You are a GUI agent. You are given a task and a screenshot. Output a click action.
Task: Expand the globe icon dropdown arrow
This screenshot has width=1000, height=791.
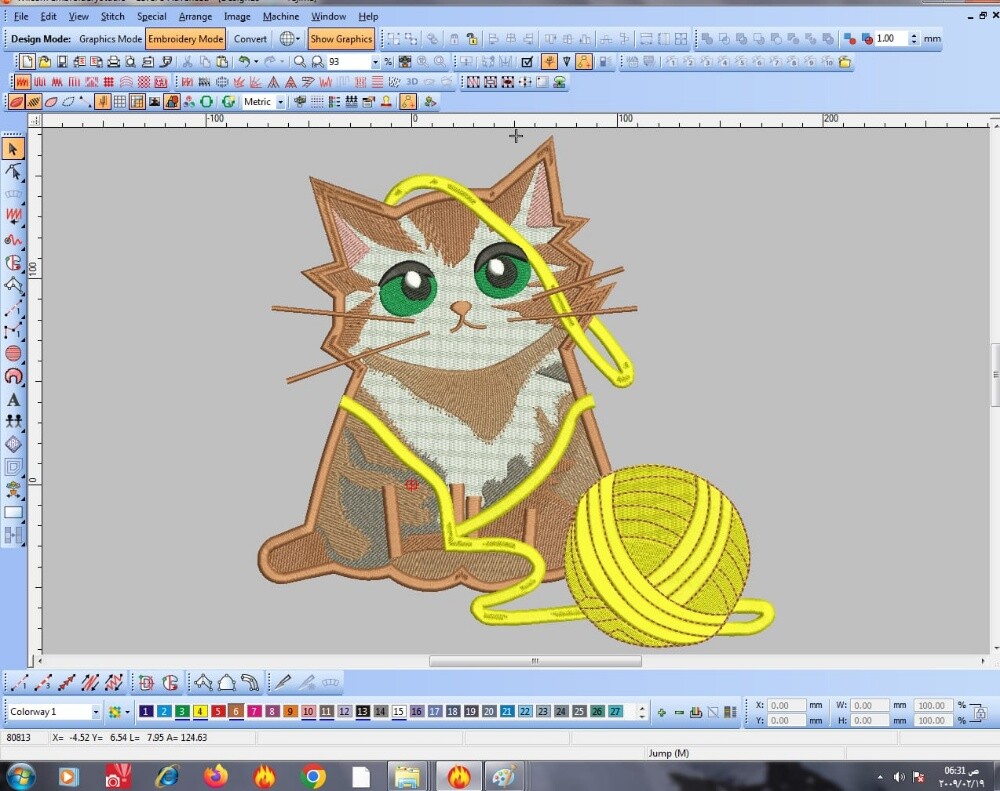tap(298, 39)
